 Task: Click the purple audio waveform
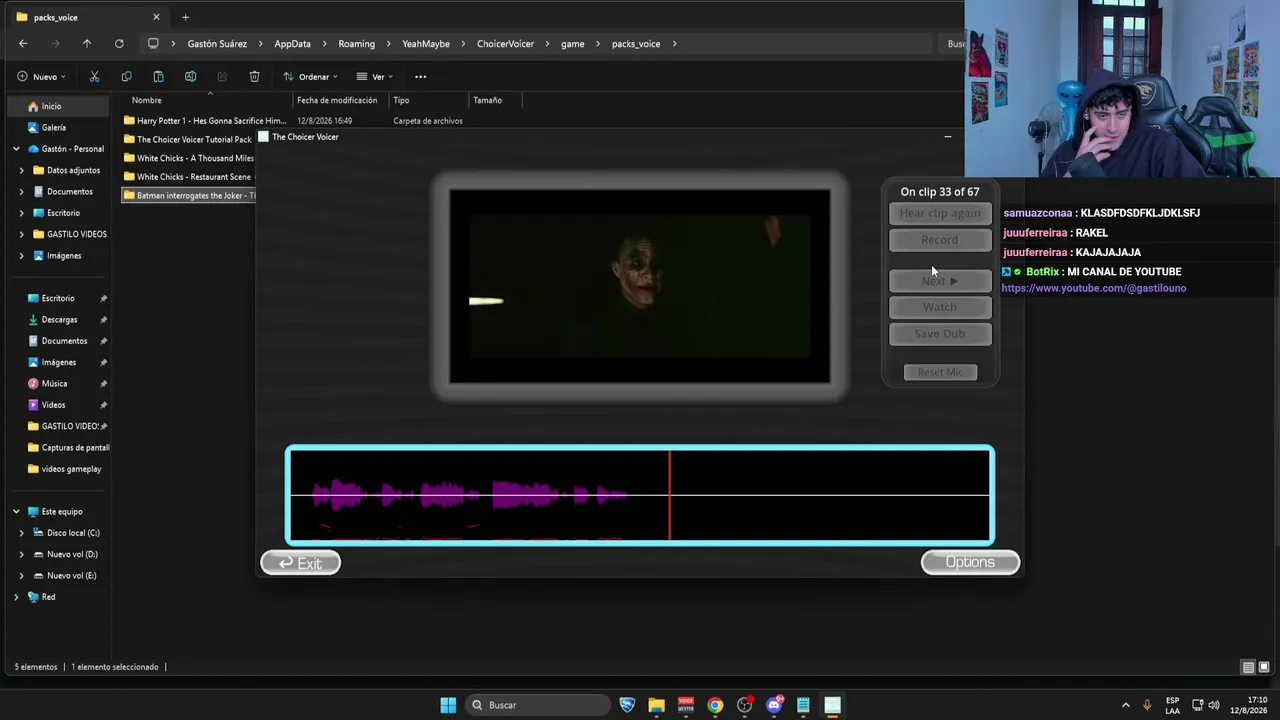pyautogui.click(x=470, y=494)
